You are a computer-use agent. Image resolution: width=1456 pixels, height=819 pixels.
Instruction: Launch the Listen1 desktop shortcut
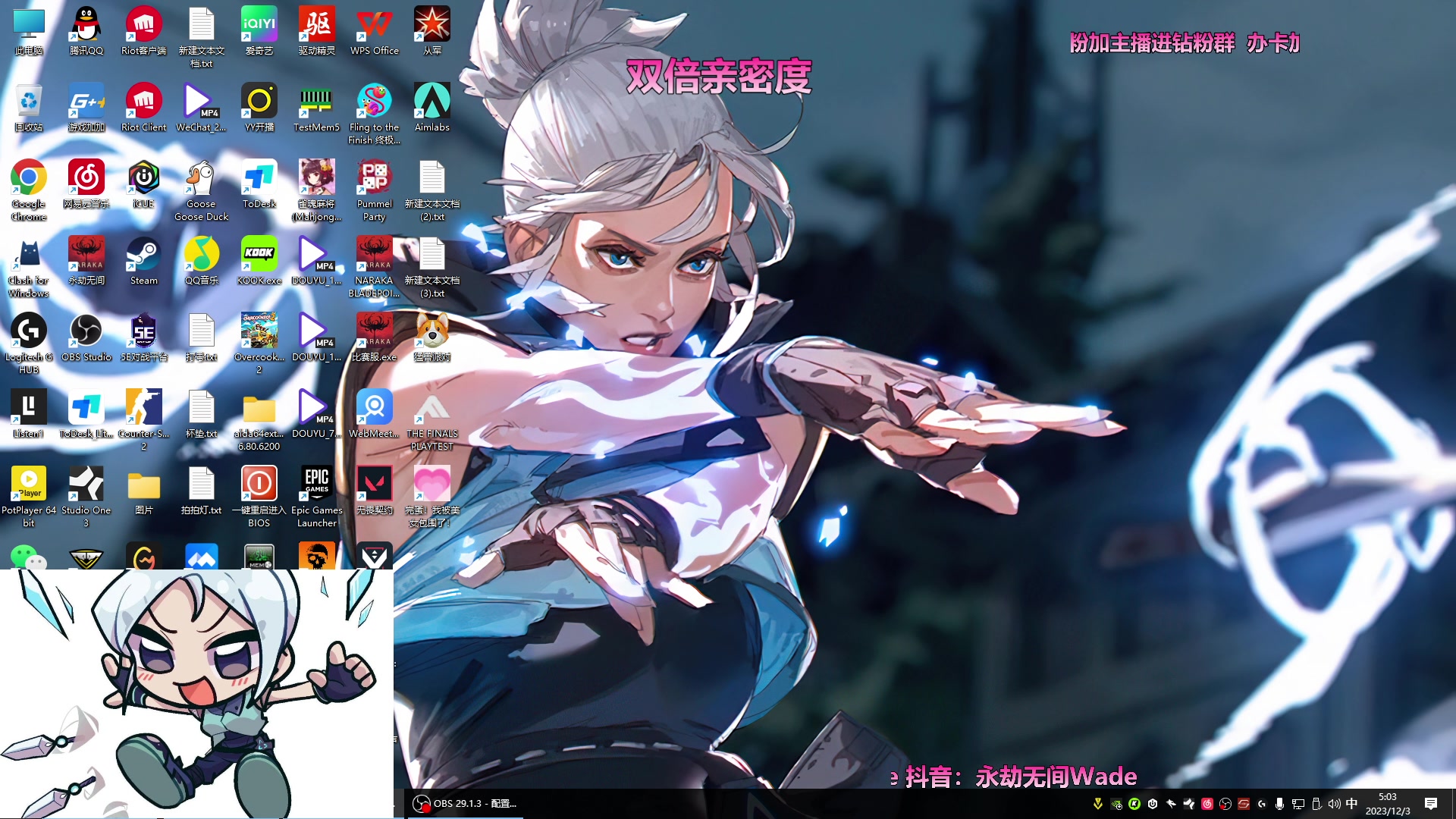coord(29,414)
